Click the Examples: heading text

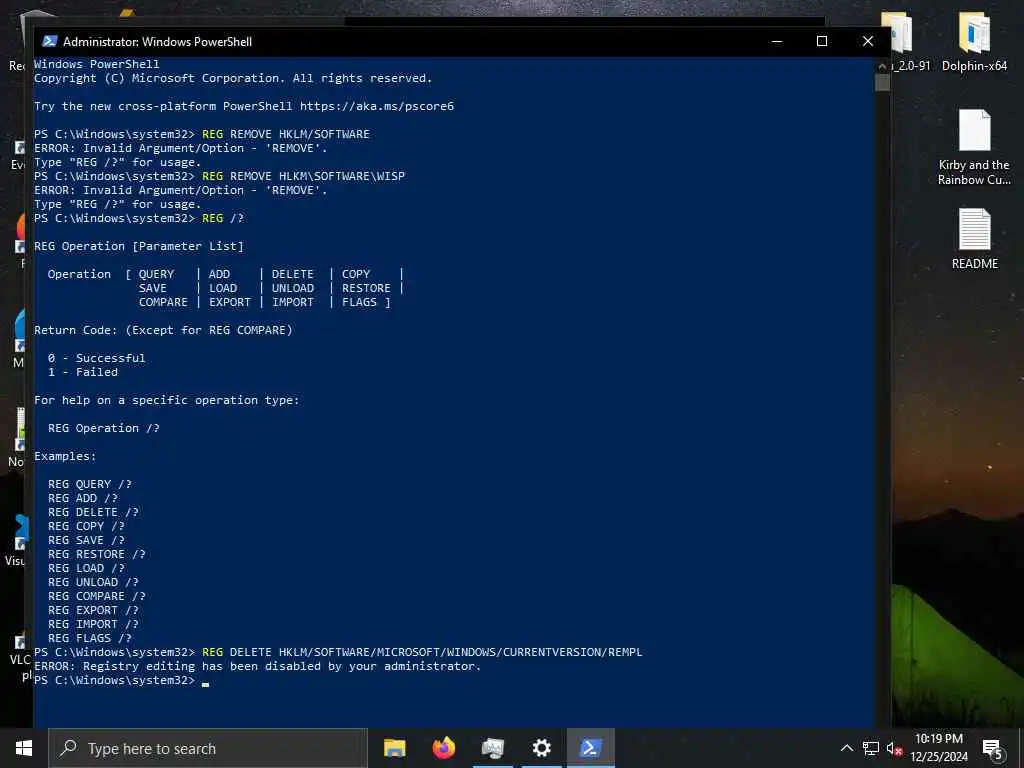point(65,456)
